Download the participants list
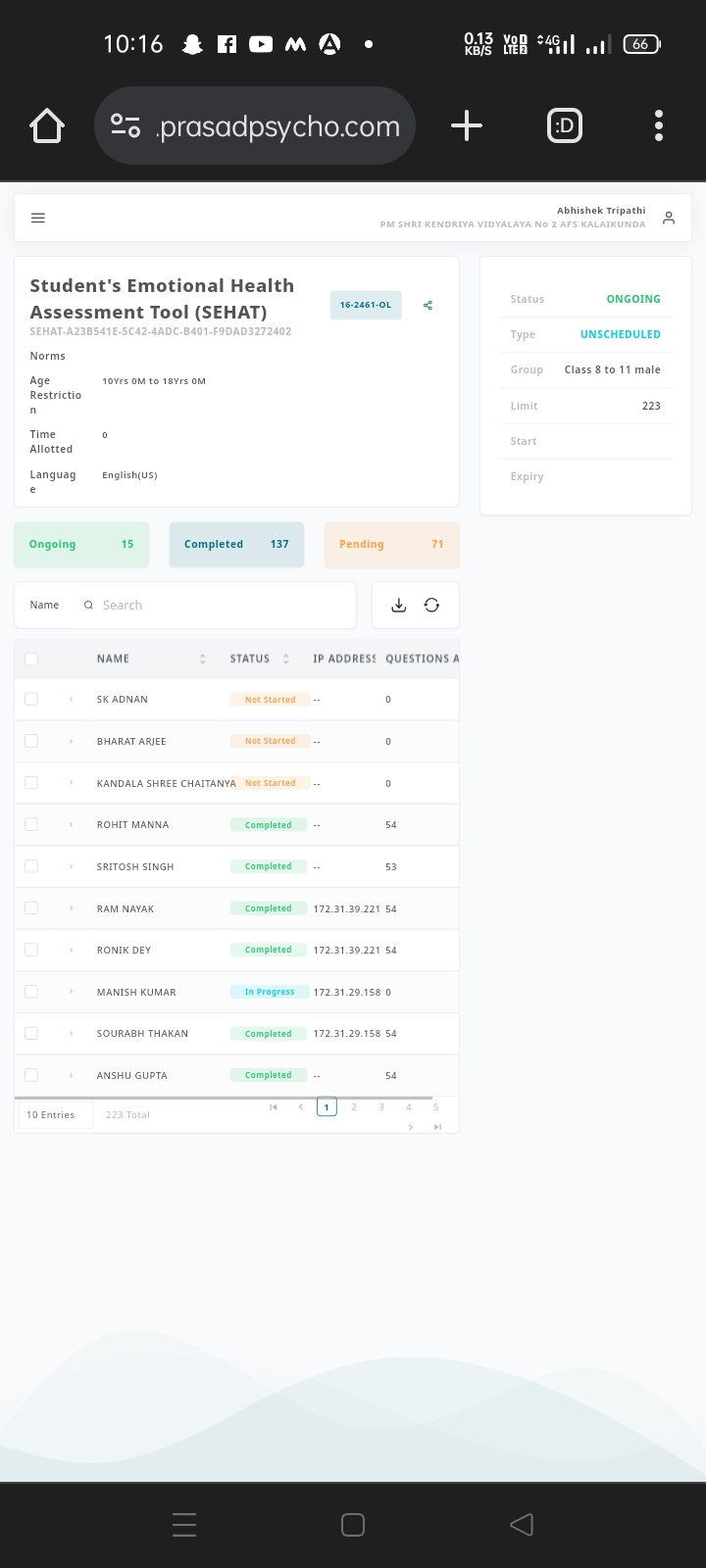 398,606
